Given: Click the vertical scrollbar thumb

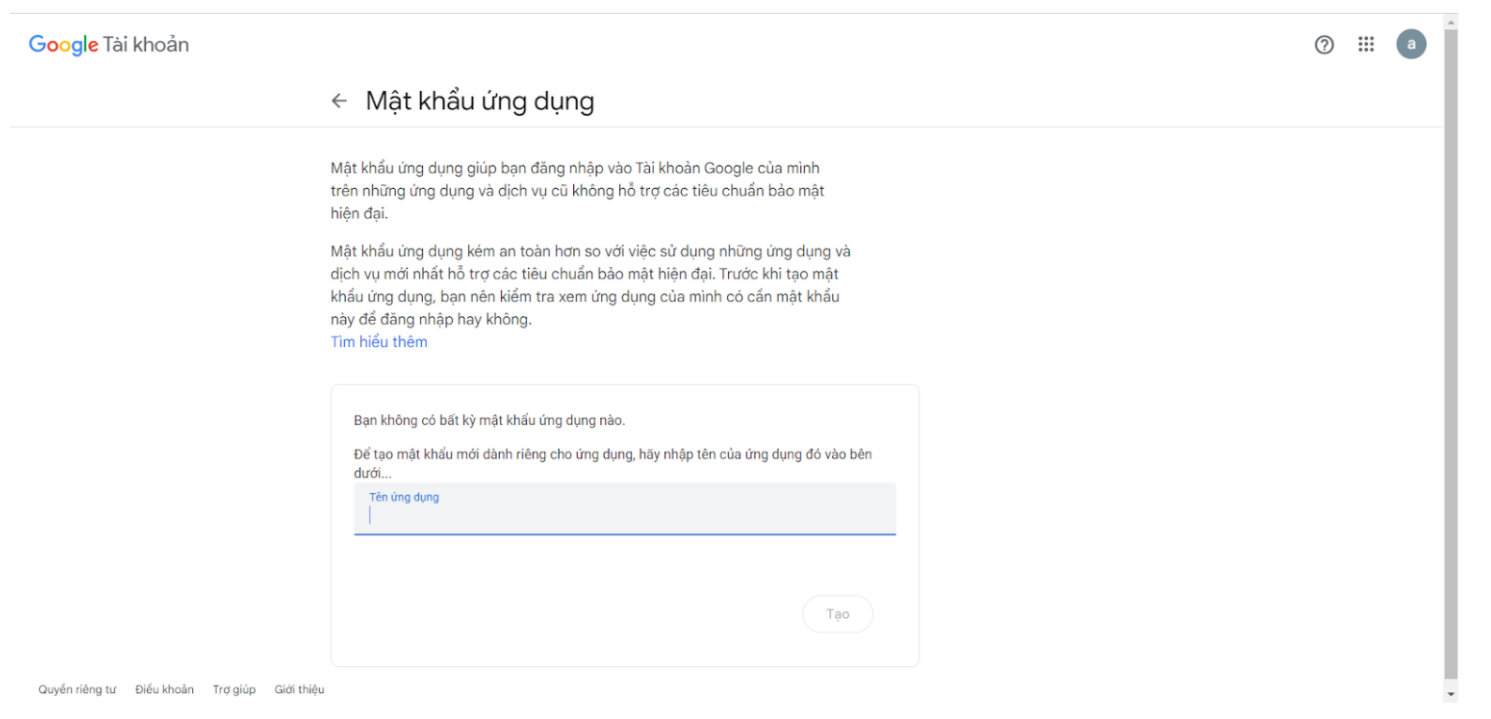Looking at the screenshot, I should (1451, 350).
